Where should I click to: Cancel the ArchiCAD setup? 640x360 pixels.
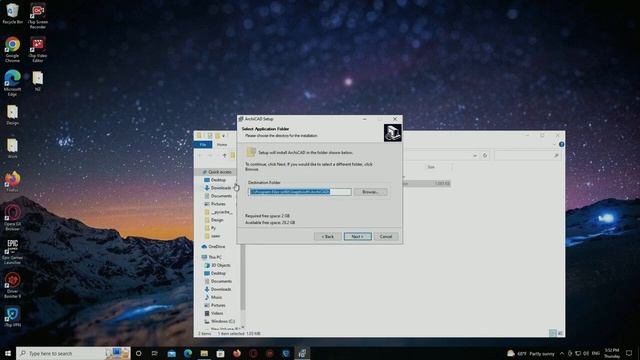pos(386,236)
